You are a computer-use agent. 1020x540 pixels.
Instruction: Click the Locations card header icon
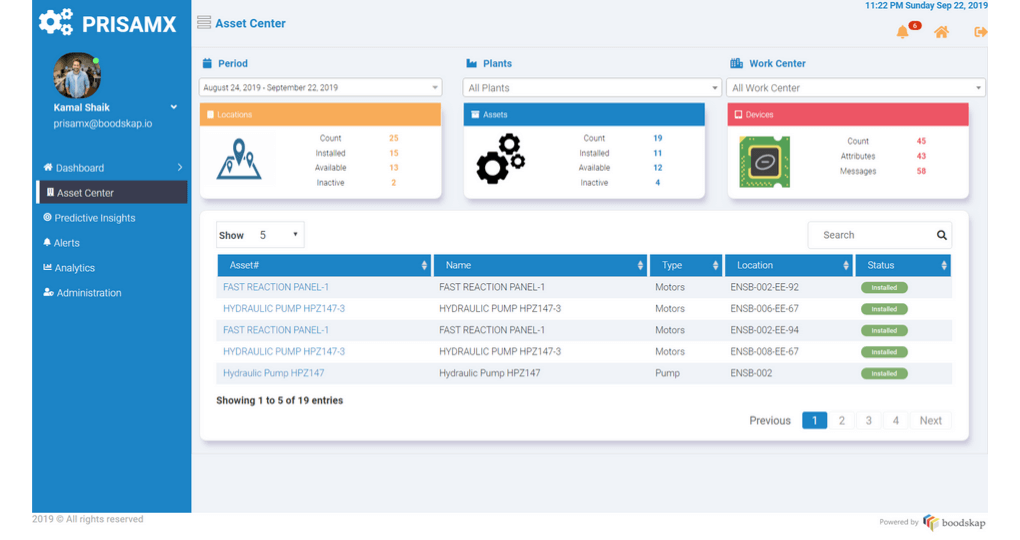click(x=210, y=115)
